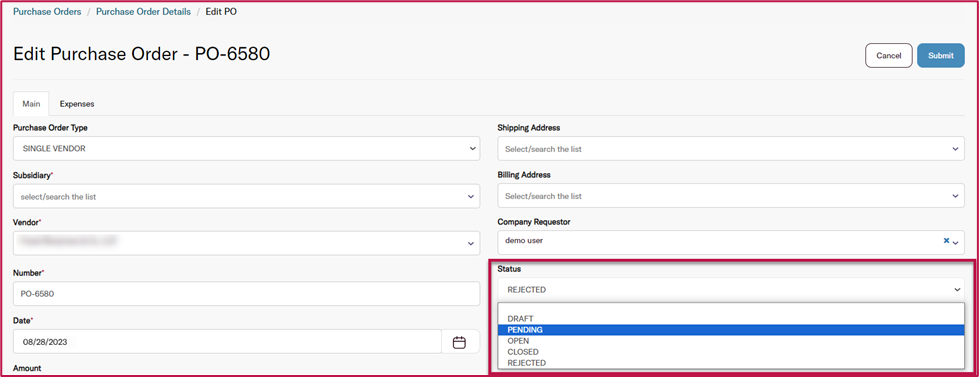Select the Main tab
This screenshot has height=377, width=979.
tap(31, 104)
